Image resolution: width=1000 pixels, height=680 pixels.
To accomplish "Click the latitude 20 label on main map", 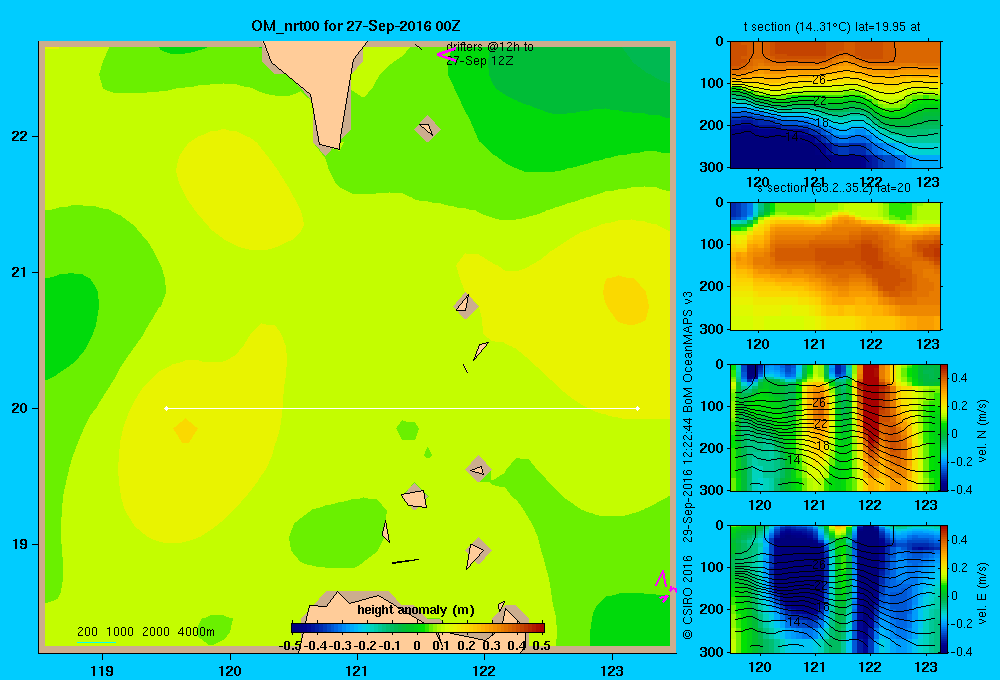I will pos(20,408).
